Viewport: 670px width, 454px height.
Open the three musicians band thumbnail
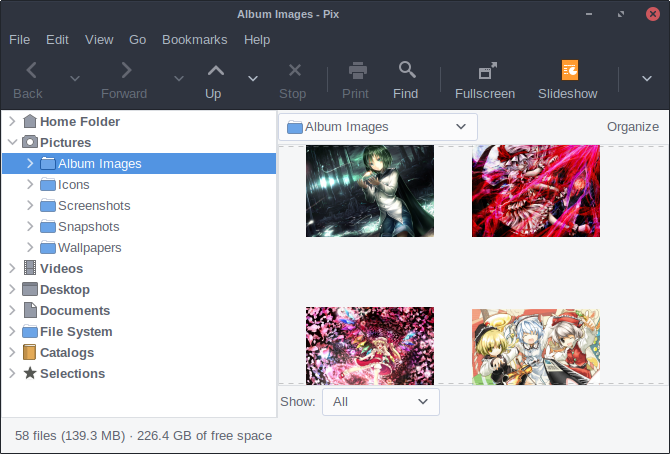tap(536, 347)
